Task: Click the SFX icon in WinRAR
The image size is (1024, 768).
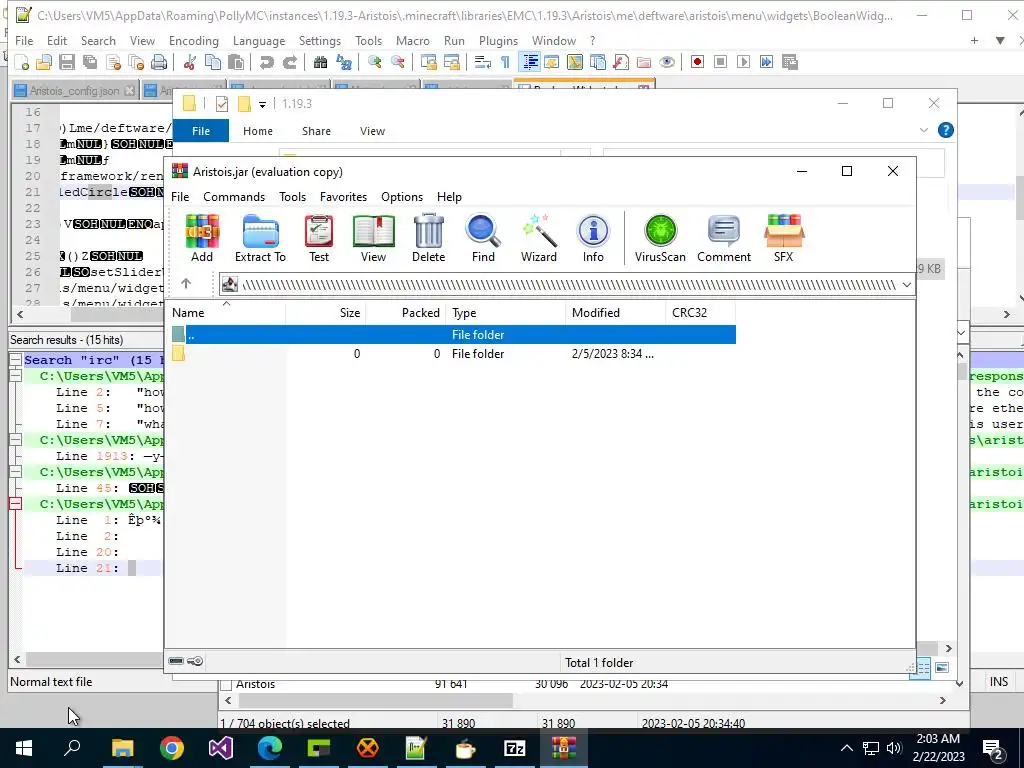Action: 784,238
